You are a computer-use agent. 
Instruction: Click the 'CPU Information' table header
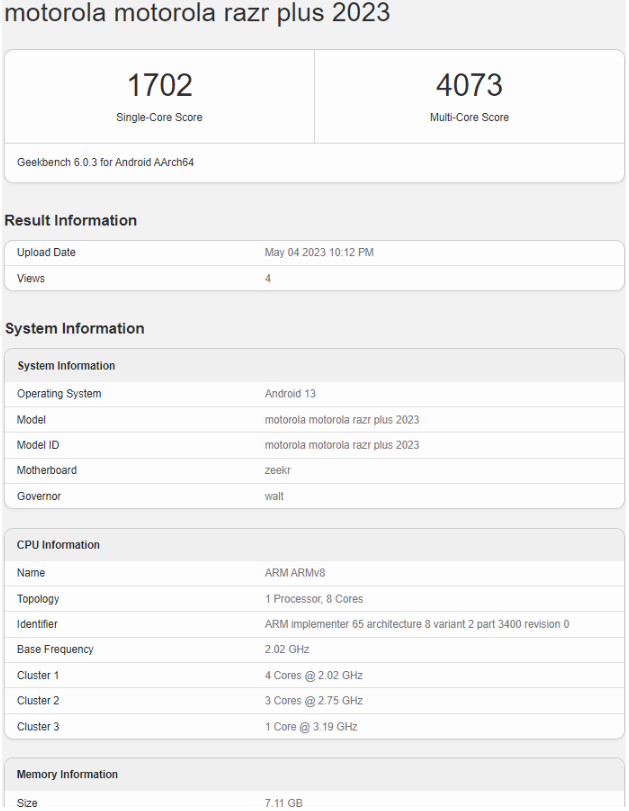58,545
